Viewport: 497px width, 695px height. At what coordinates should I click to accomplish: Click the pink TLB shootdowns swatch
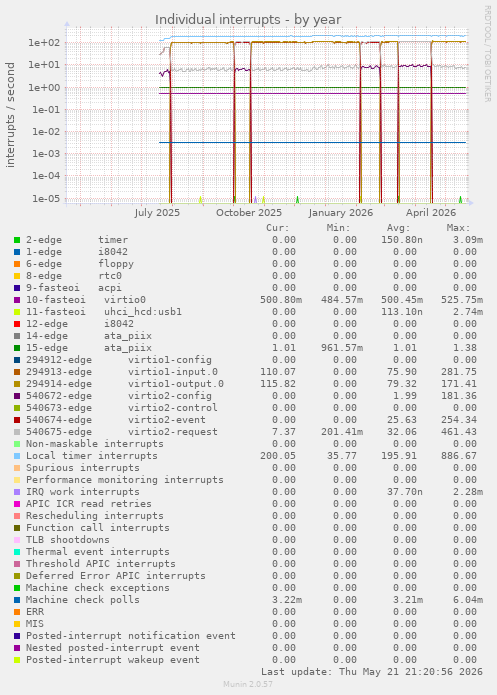click(x=17, y=540)
